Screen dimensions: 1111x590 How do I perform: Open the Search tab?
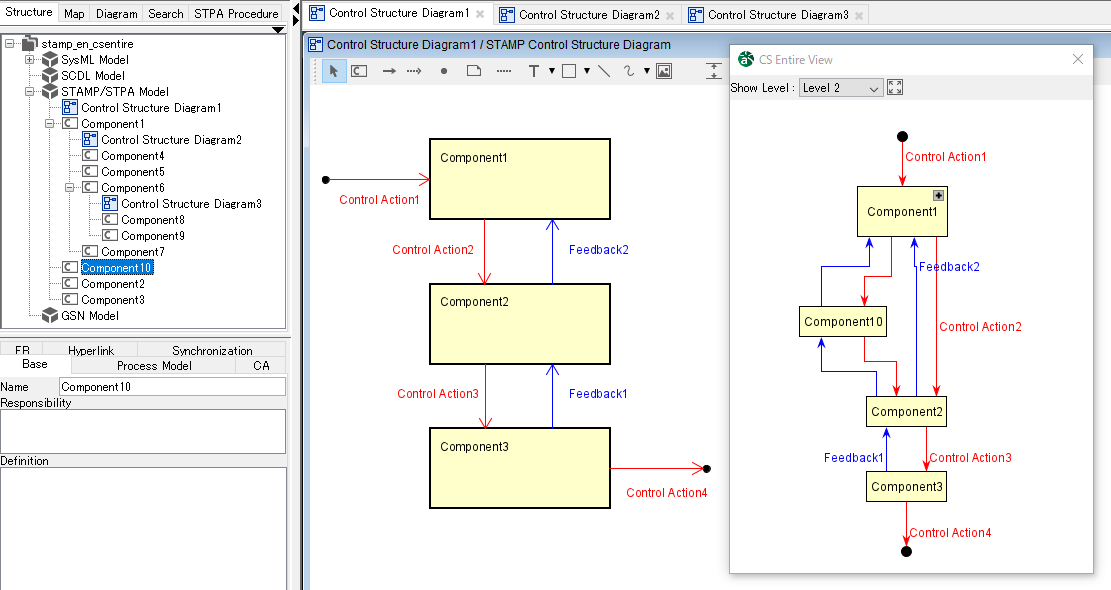tap(166, 13)
